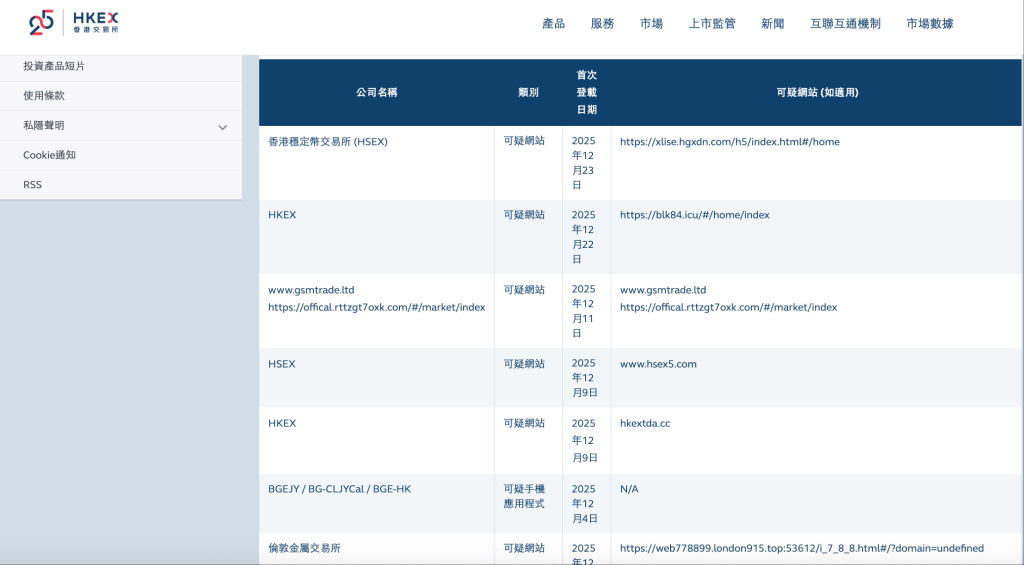Expand the 私隱聲明 sidebar chevron
The width and height of the screenshot is (1024, 565).
point(222,127)
